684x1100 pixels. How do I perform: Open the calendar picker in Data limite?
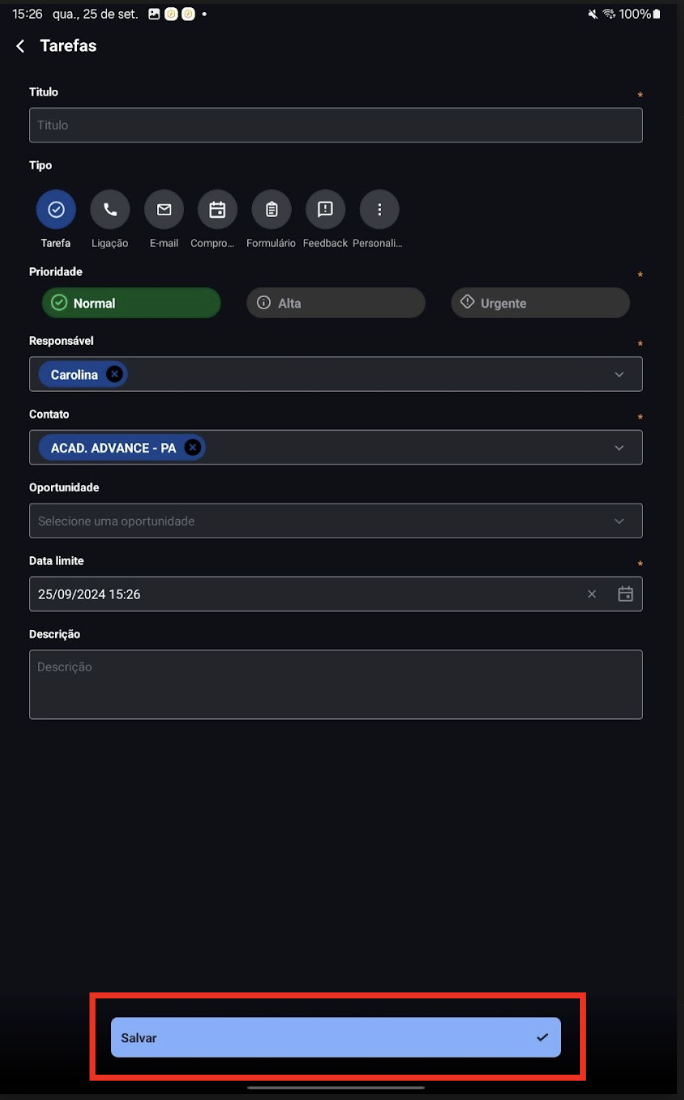point(625,594)
